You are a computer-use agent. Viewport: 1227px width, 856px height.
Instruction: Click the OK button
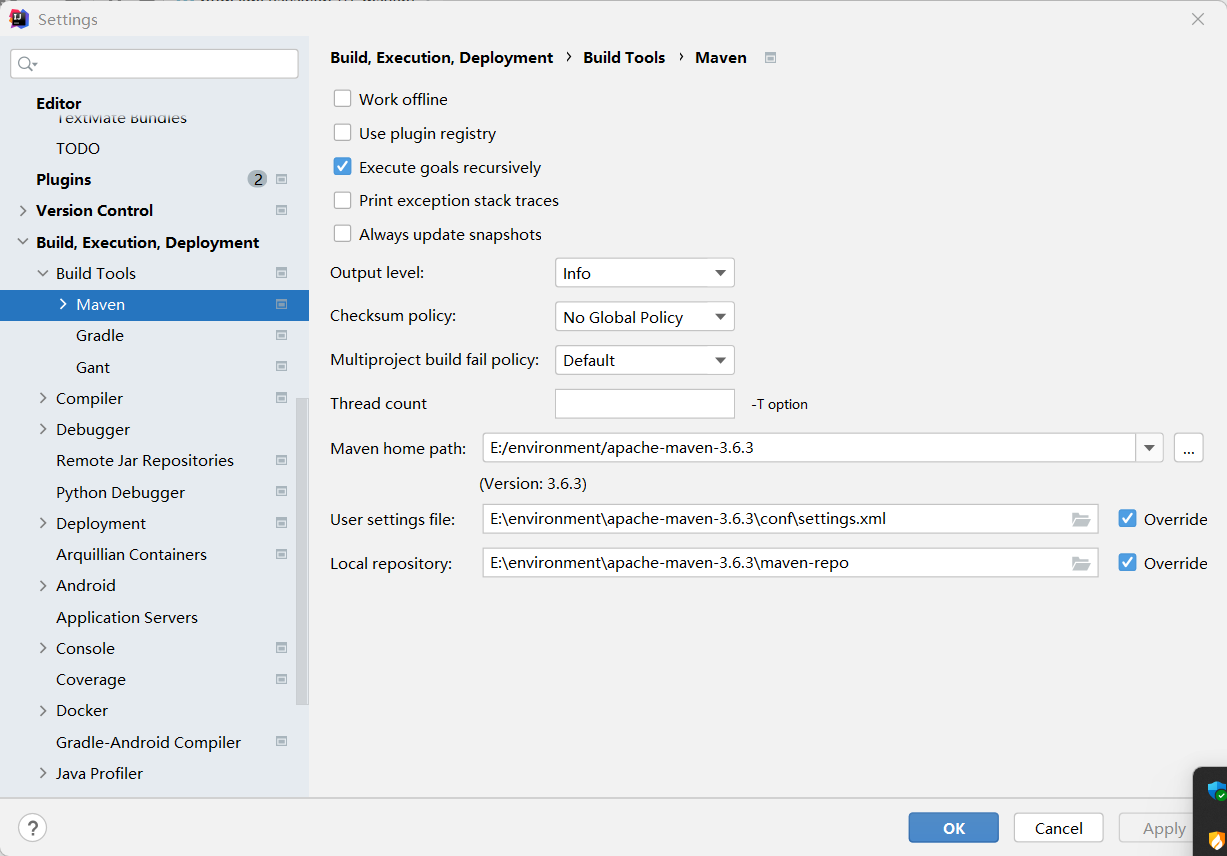954,828
